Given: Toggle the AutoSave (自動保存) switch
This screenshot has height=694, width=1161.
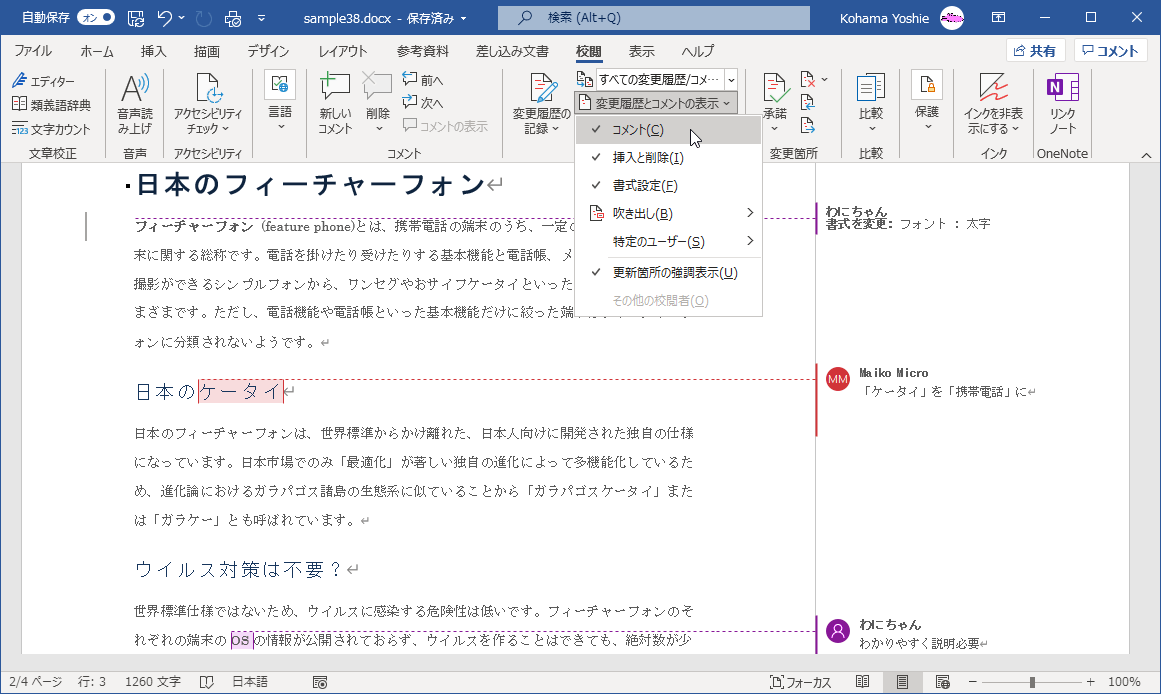Looking at the screenshot, I should click(x=98, y=17).
